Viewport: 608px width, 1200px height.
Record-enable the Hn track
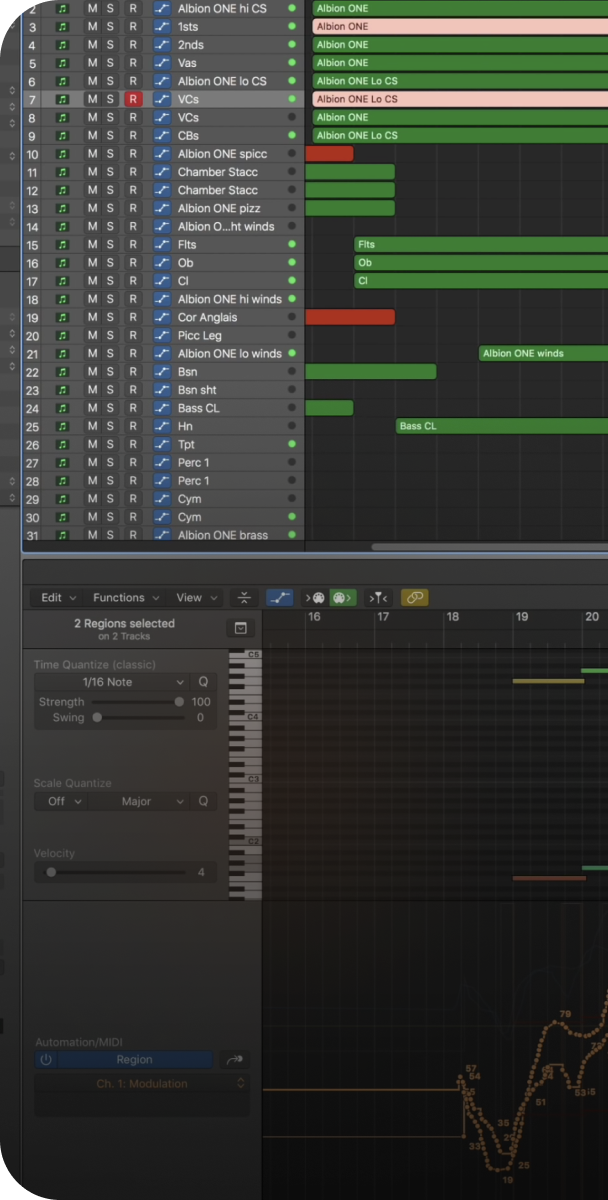click(133, 427)
